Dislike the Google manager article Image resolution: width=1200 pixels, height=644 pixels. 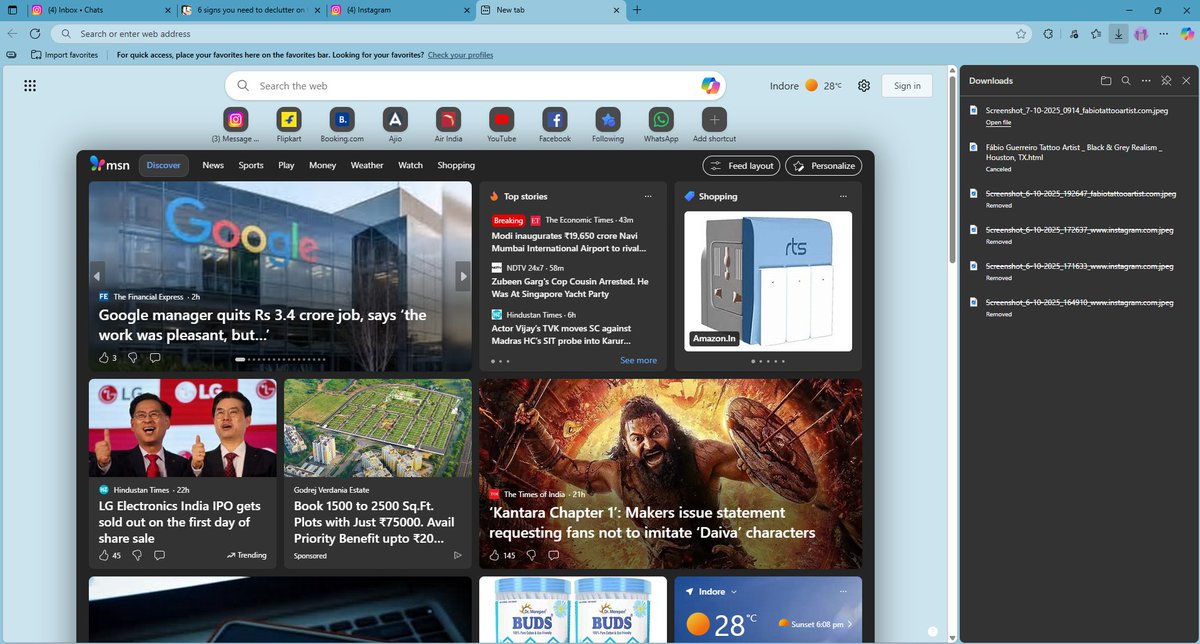(x=133, y=357)
